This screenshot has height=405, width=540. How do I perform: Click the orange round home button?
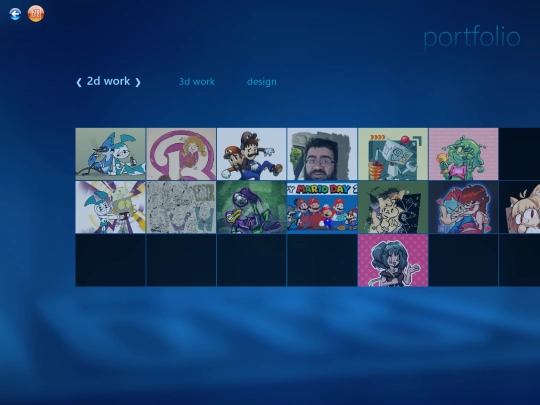click(36, 14)
